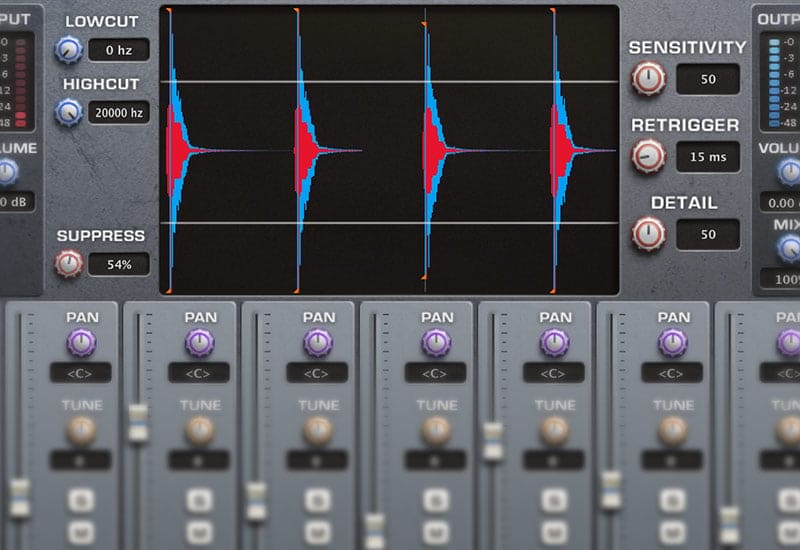Select the Highcut 20000 hz value field
Screen dimensions: 800x550
click(118, 113)
